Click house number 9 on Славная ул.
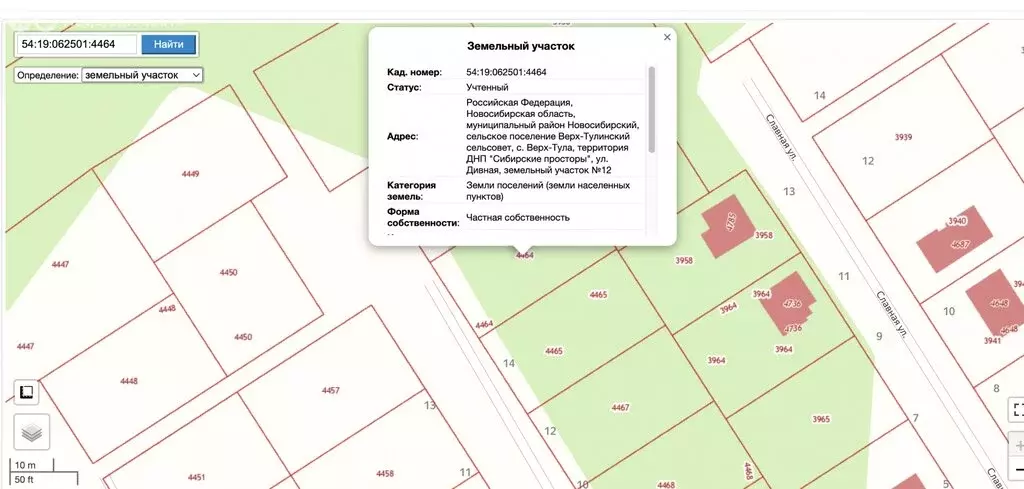Screen dimensions: 1024x489 pyautogui.click(x=879, y=336)
